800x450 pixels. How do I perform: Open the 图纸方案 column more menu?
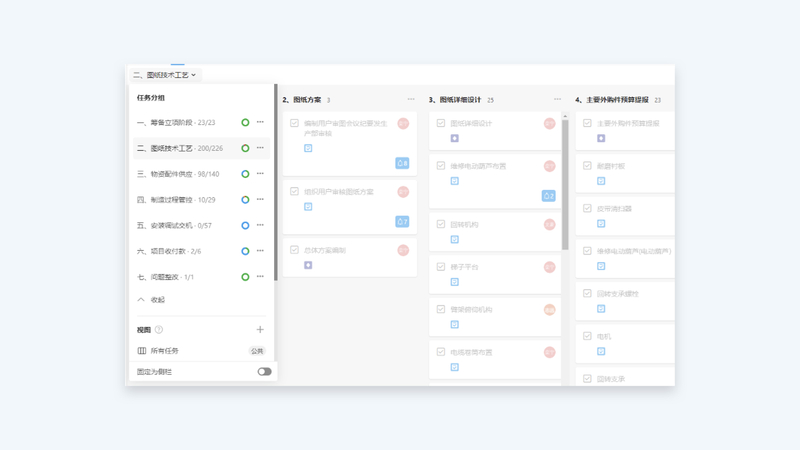click(x=411, y=100)
